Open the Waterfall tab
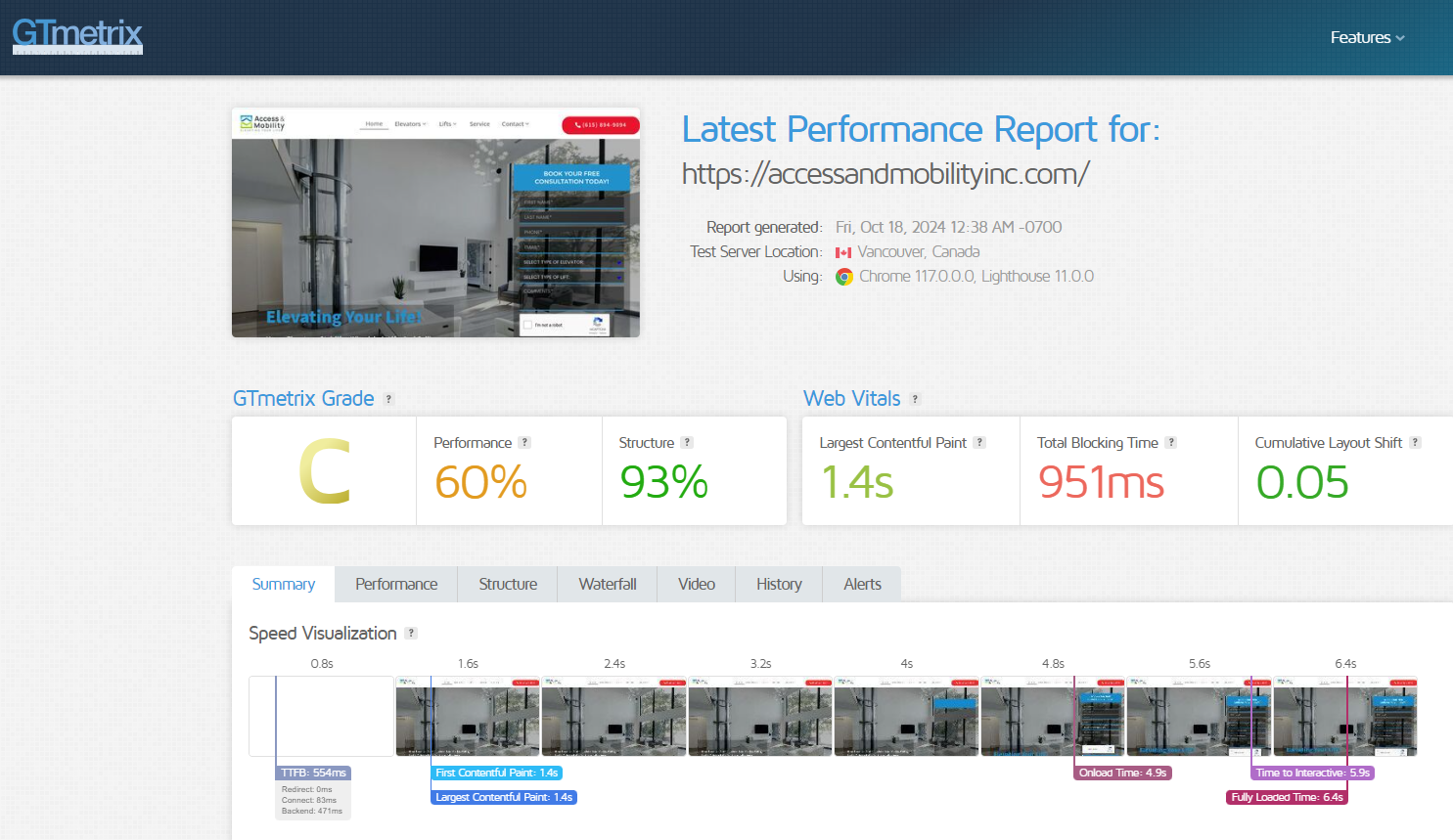 point(608,584)
